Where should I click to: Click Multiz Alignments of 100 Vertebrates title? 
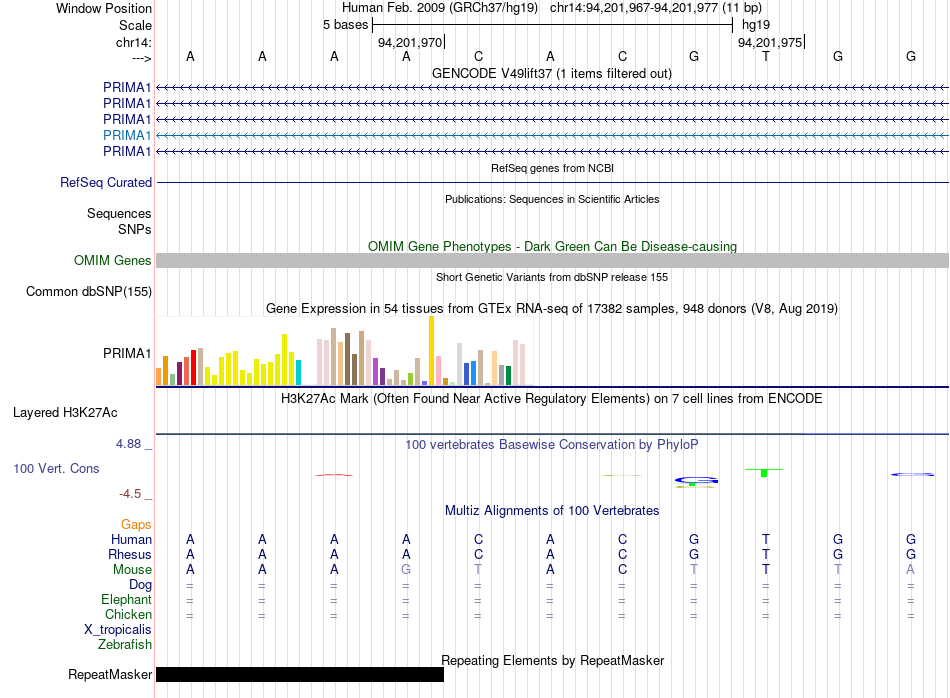552,510
